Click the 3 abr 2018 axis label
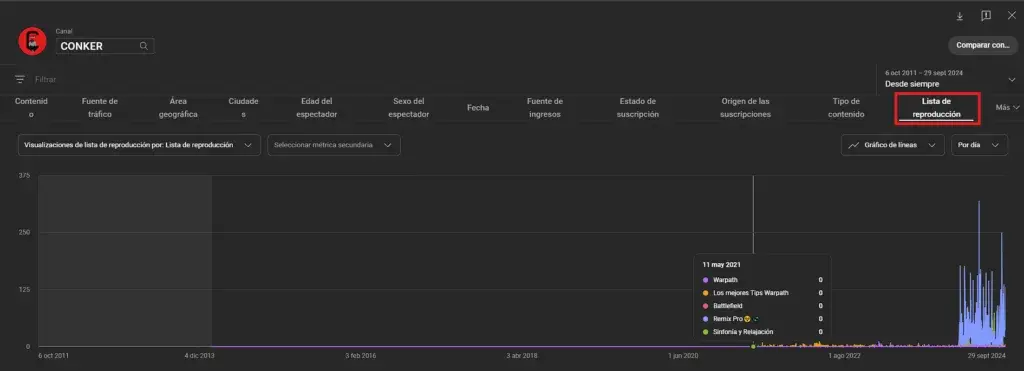Image resolution: width=1024 pixels, height=371 pixels. [522, 356]
